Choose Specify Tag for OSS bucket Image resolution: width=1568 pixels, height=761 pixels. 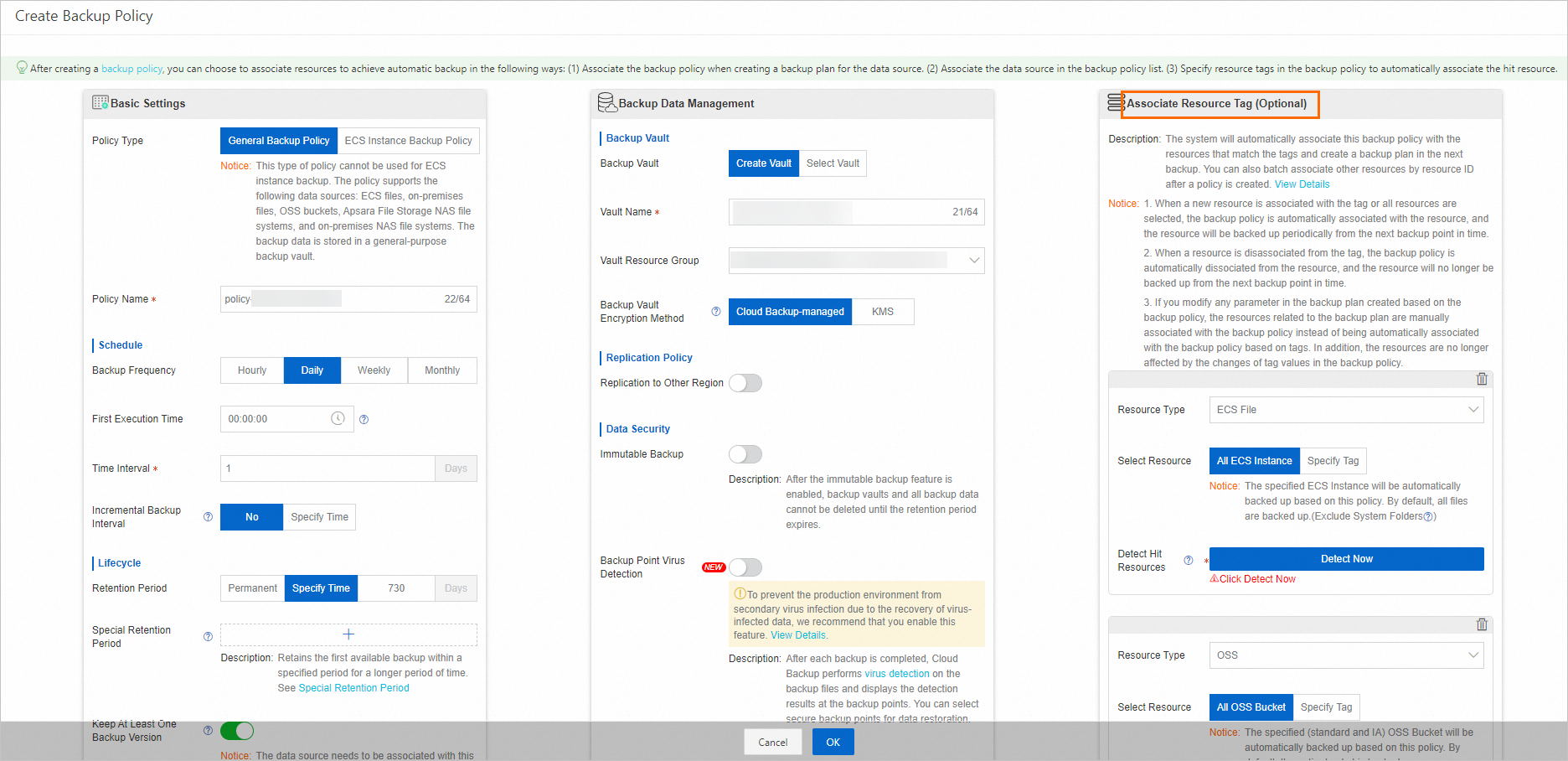pos(1326,707)
